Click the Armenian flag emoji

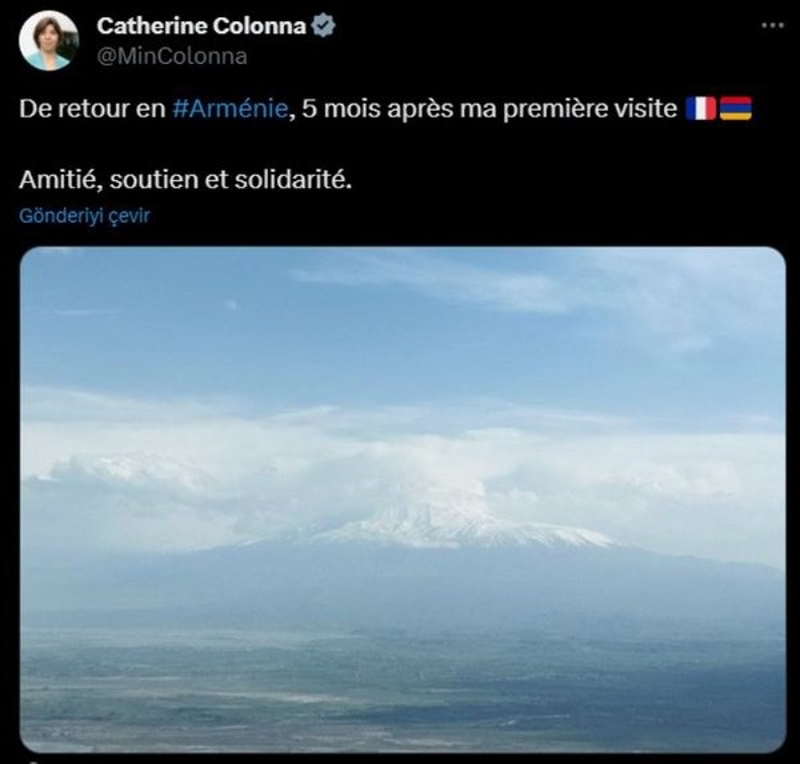(x=736, y=108)
